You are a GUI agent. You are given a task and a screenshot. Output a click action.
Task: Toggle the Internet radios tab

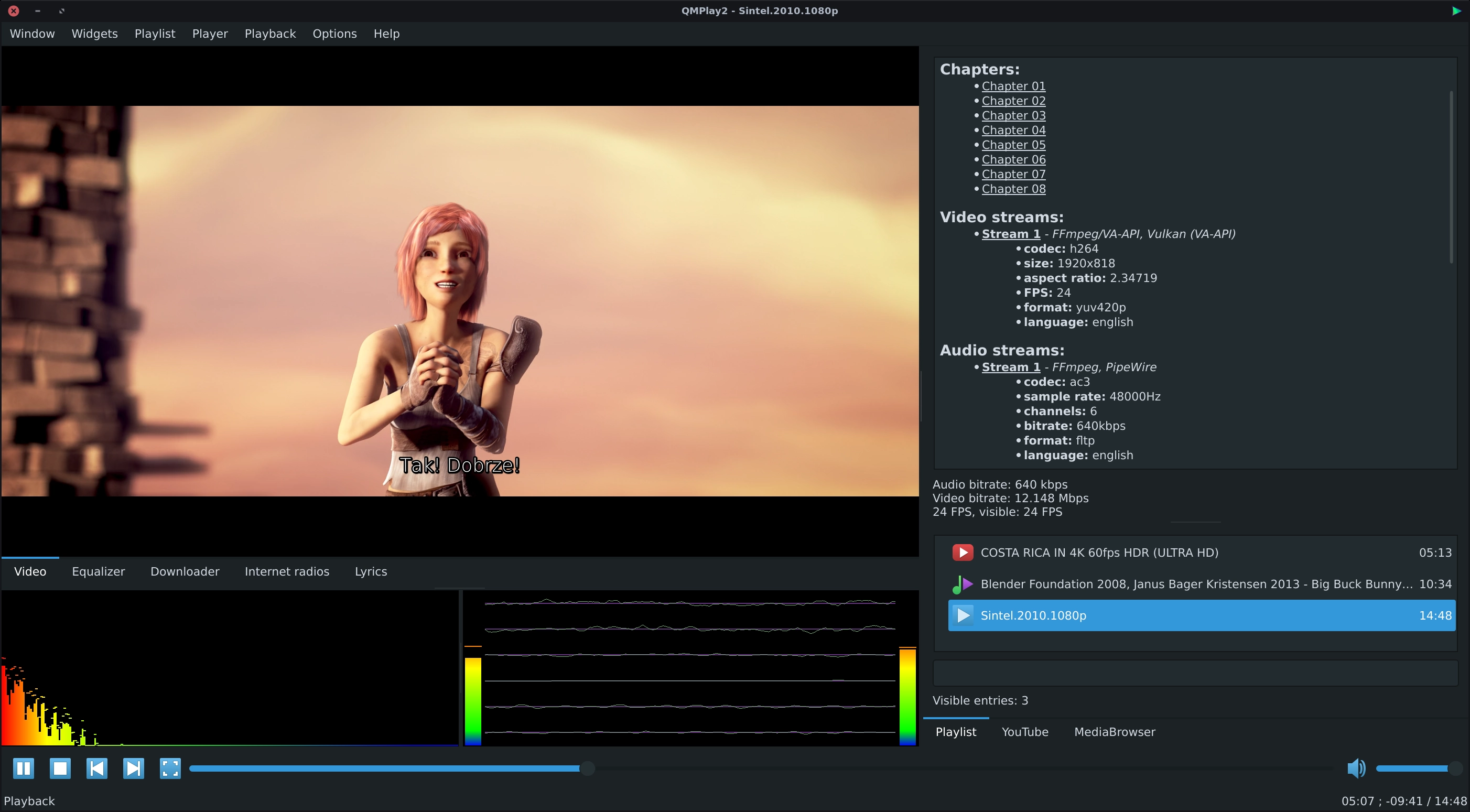287,571
